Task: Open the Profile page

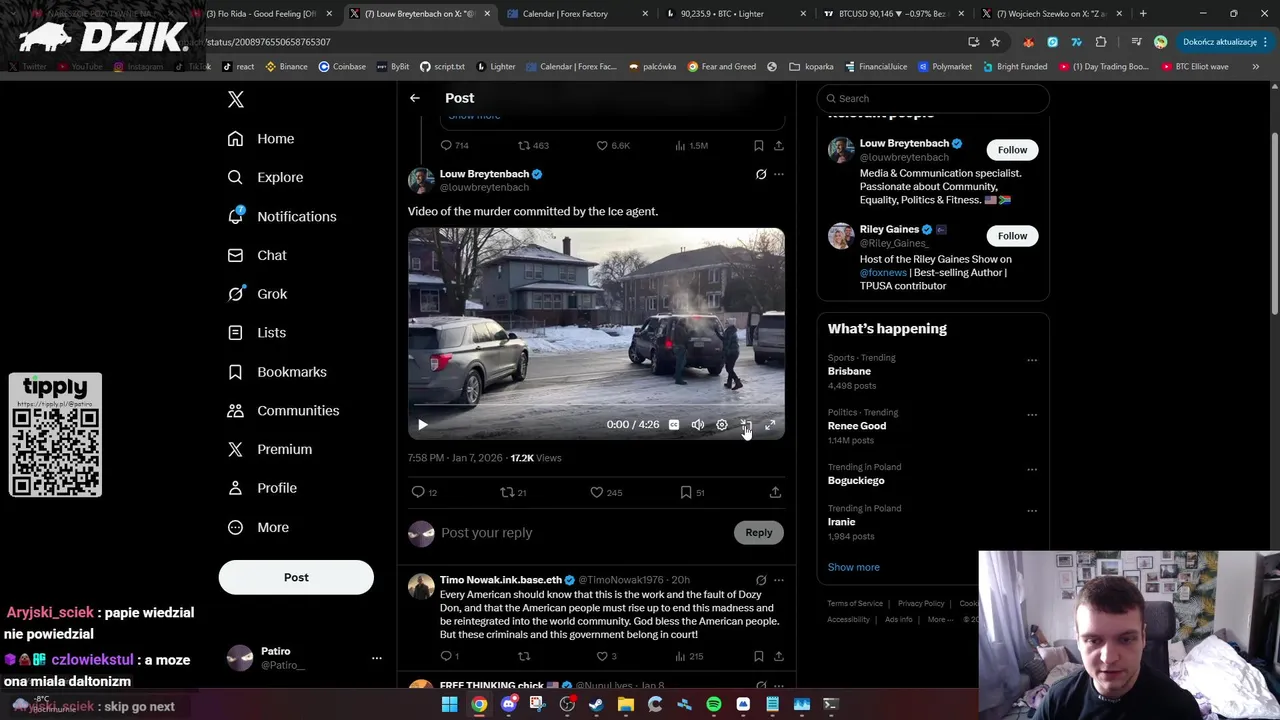Action: [x=262, y=488]
